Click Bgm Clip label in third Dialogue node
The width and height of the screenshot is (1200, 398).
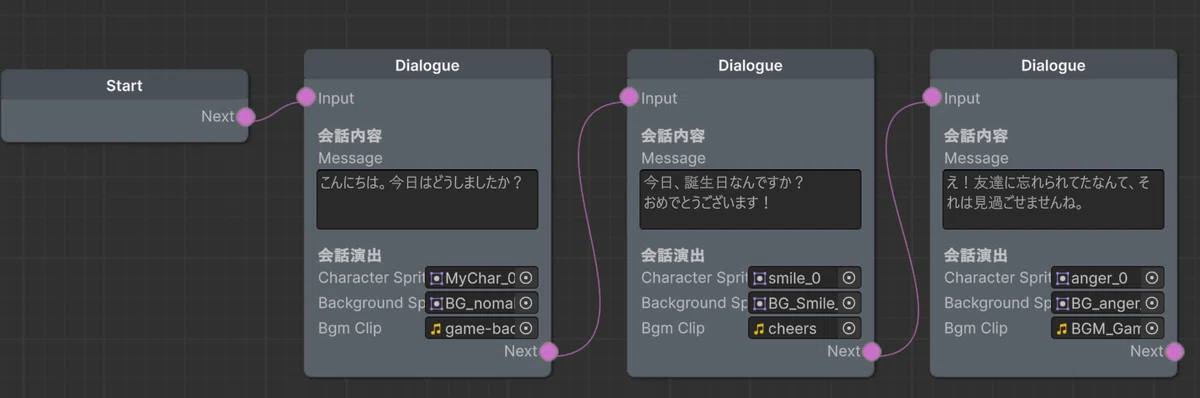pos(976,328)
